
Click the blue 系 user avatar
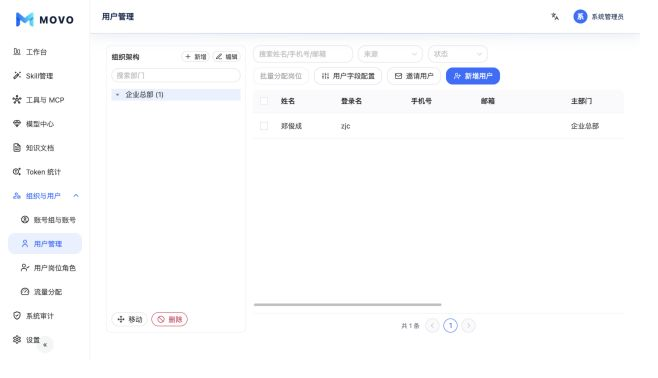click(580, 17)
